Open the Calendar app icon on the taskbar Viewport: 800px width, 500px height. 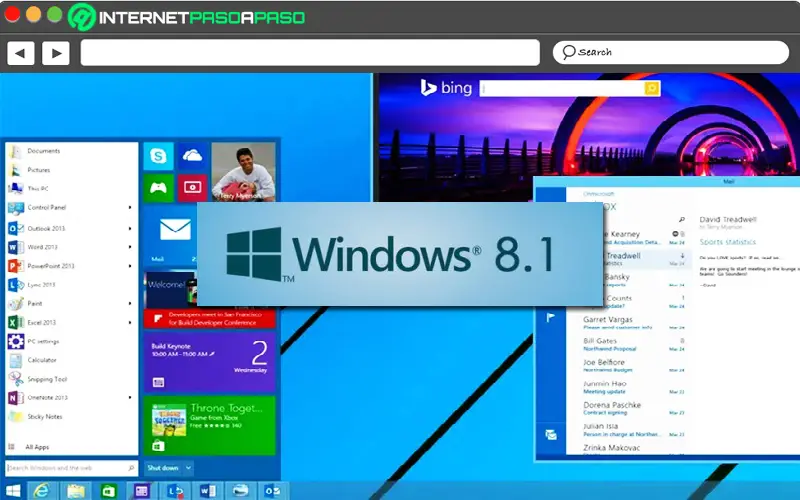(x=142, y=491)
